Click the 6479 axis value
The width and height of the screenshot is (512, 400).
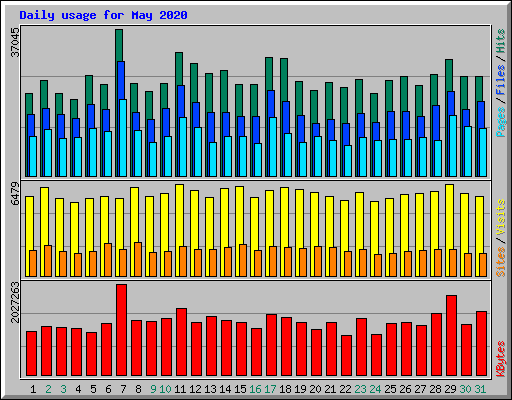[x=15, y=193]
